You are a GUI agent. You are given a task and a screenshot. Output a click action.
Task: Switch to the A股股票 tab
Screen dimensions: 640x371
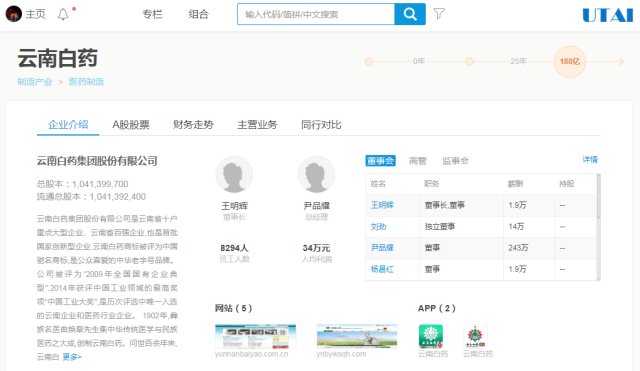[131, 124]
